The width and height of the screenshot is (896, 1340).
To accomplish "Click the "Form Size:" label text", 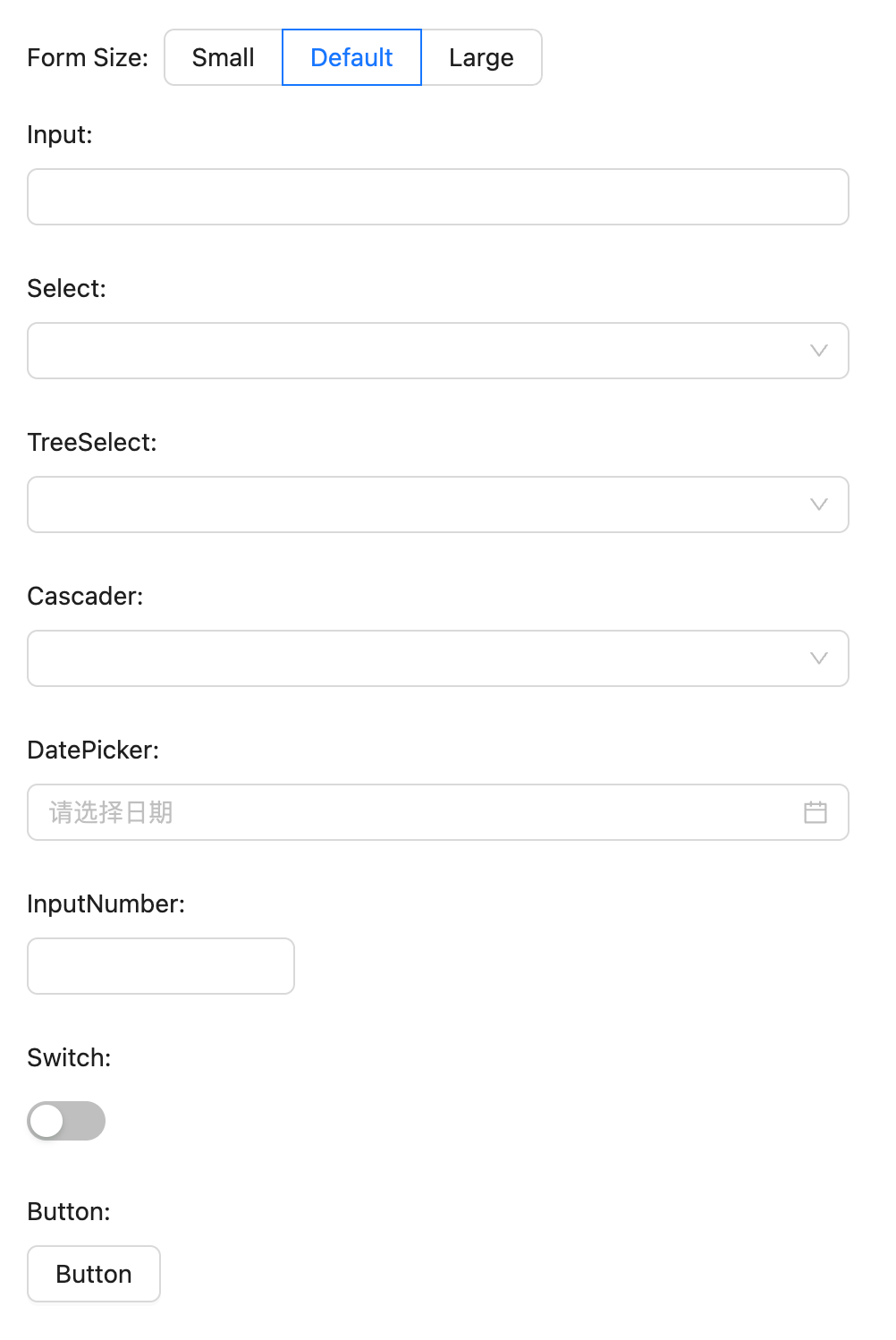I will coord(88,57).
